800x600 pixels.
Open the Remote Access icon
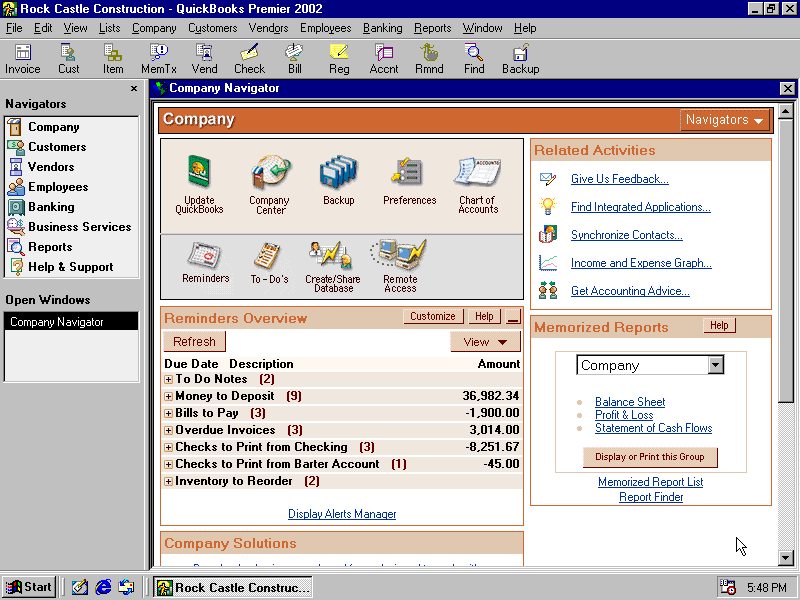[x=400, y=266]
